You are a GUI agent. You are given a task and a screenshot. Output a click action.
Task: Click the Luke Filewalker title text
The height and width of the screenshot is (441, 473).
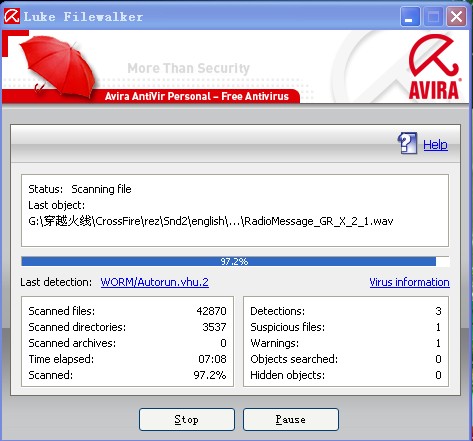tap(83, 17)
